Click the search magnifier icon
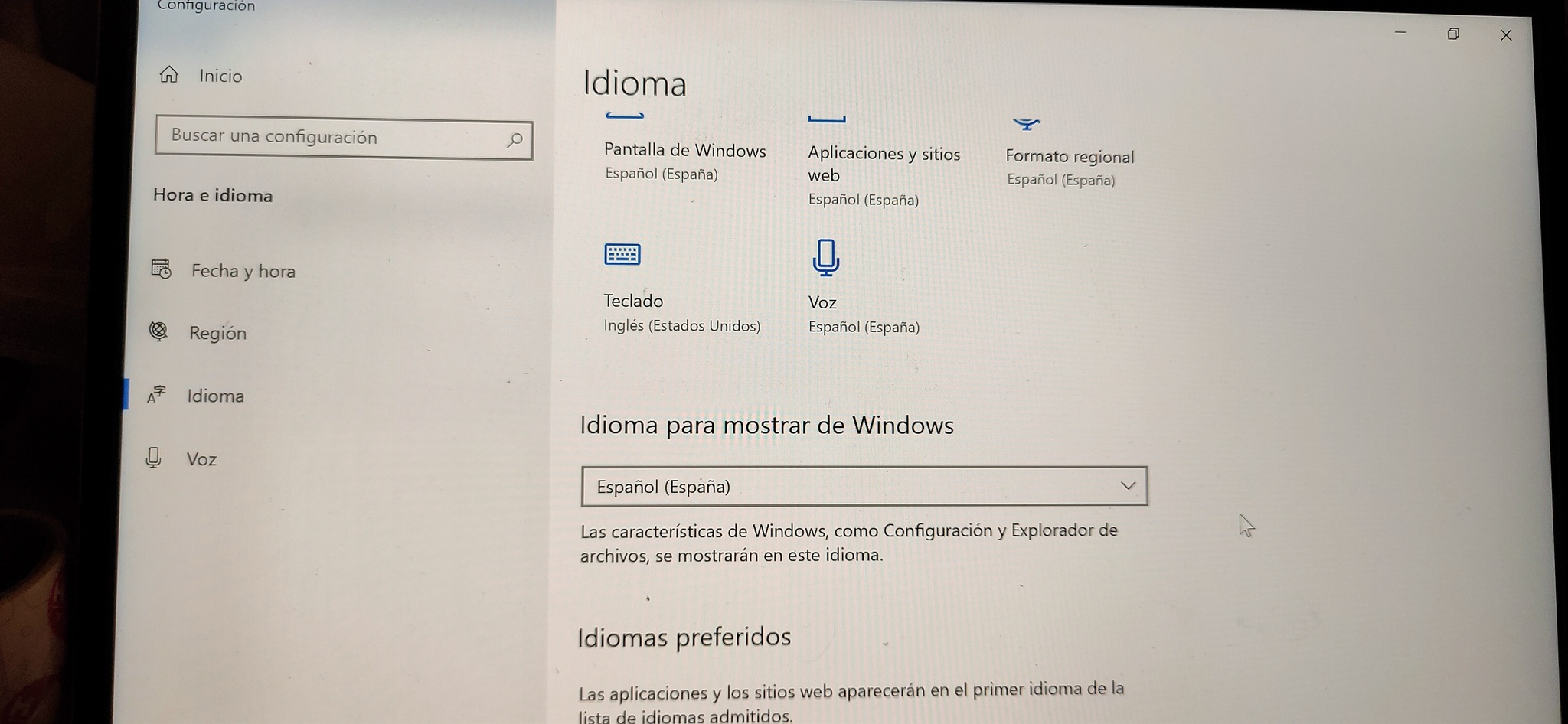Image resolution: width=1568 pixels, height=724 pixels. coord(514,140)
